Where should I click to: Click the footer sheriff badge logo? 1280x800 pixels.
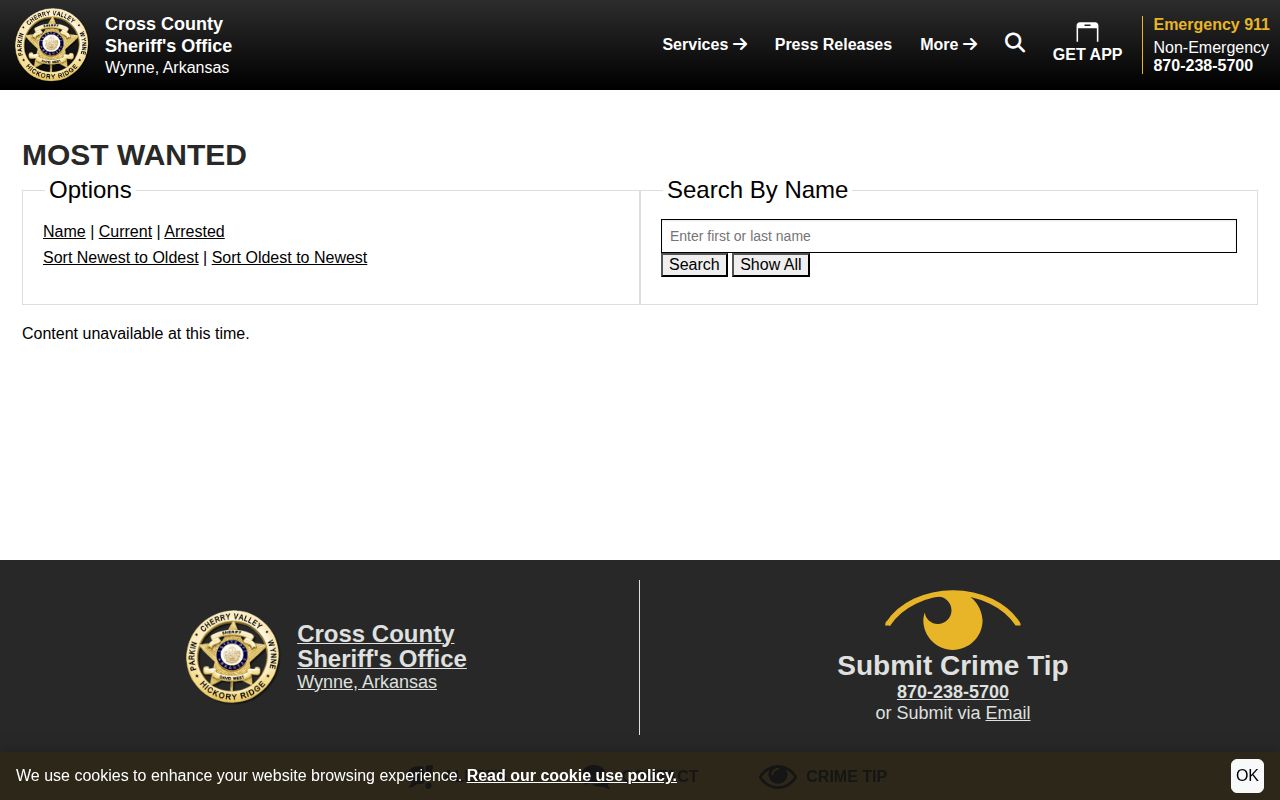pyautogui.click(x=233, y=657)
